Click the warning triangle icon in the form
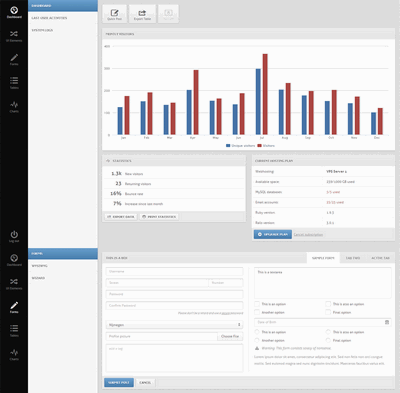This screenshot has width=400, height=393. [257, 348]
